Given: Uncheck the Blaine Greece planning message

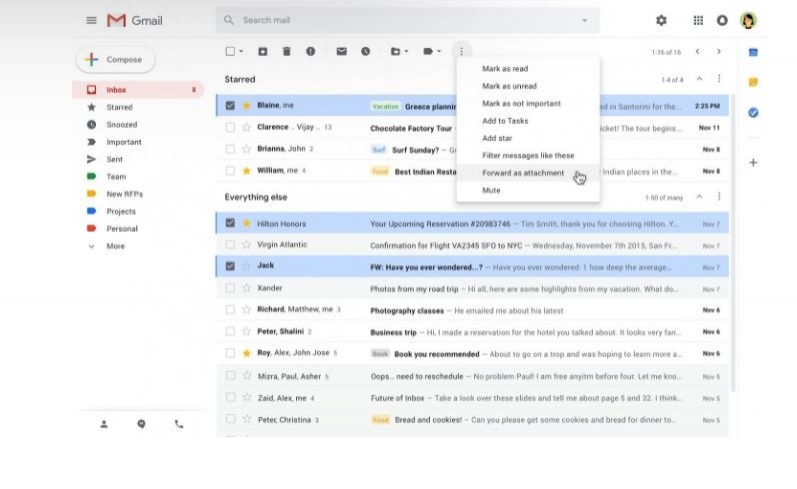Looking at the screenshot, I should [x=230, y=106].
